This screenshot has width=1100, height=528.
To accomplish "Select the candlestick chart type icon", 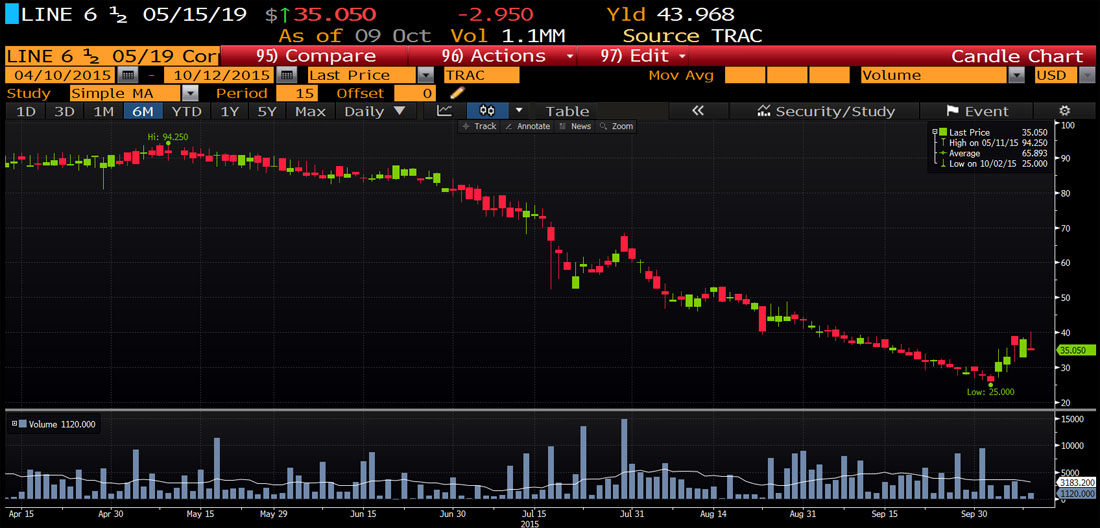I will coord(489,111).
